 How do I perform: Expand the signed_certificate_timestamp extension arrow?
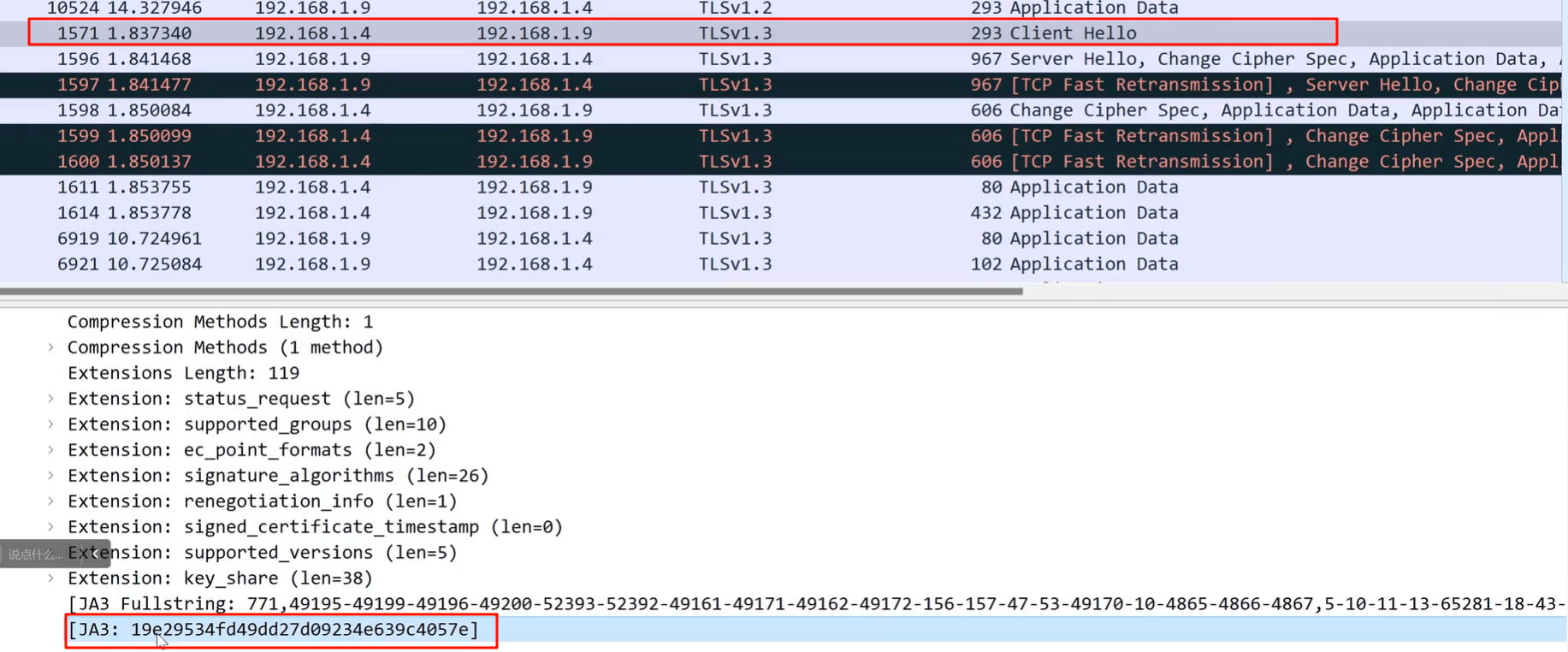(x=51, y=527)
